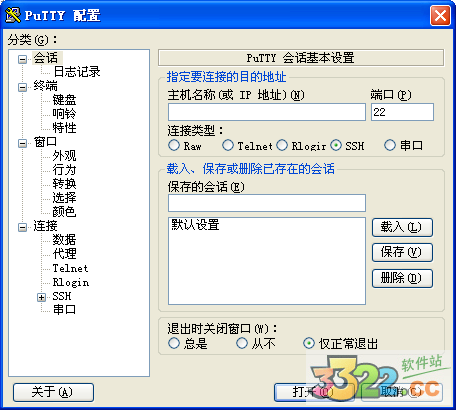Click the 打开 (O) button
Viewport: 456px width, 410px height.
tap(314, 392)
